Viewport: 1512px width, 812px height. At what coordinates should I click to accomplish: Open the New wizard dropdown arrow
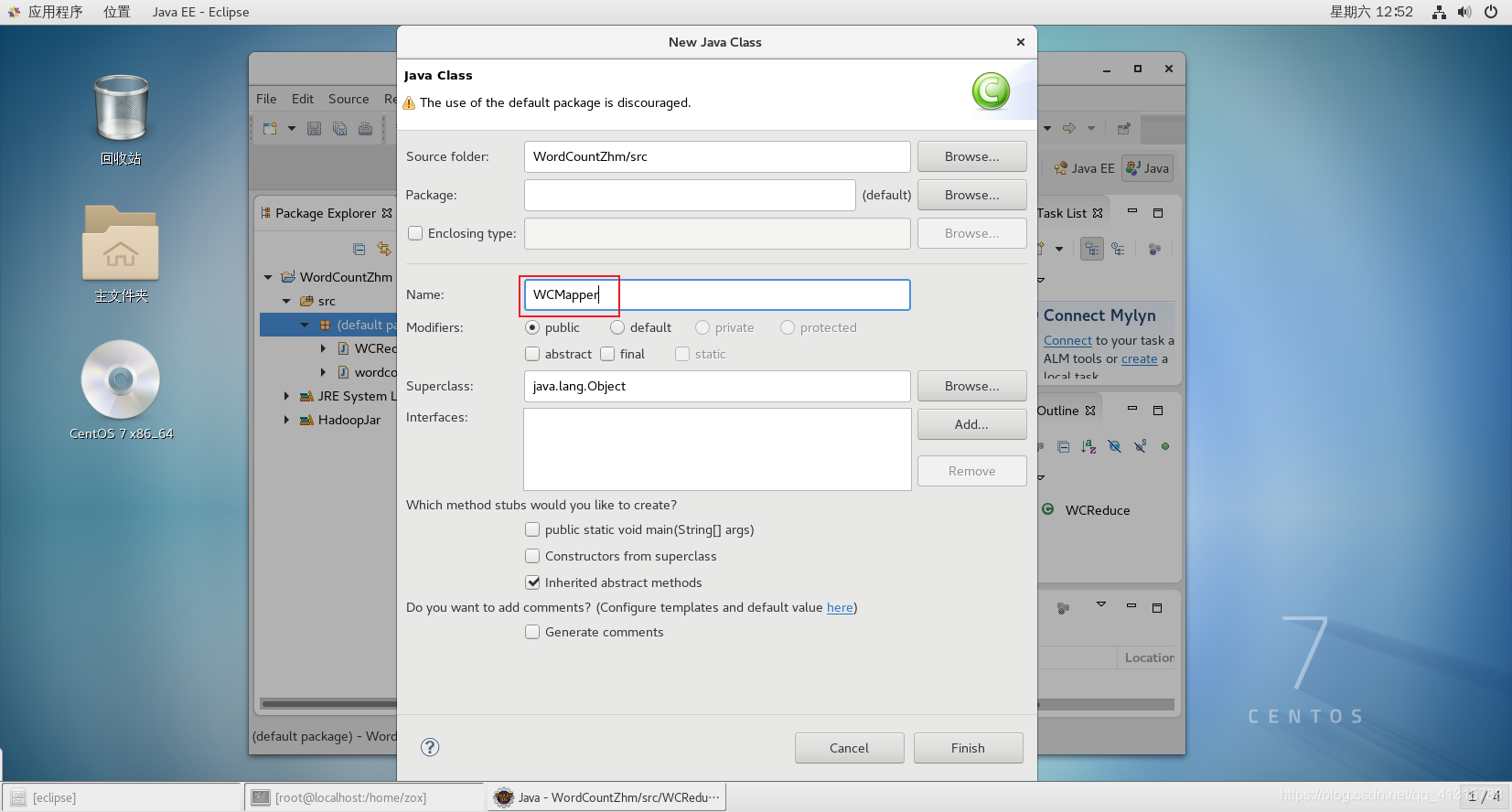(x=292, y=129)
